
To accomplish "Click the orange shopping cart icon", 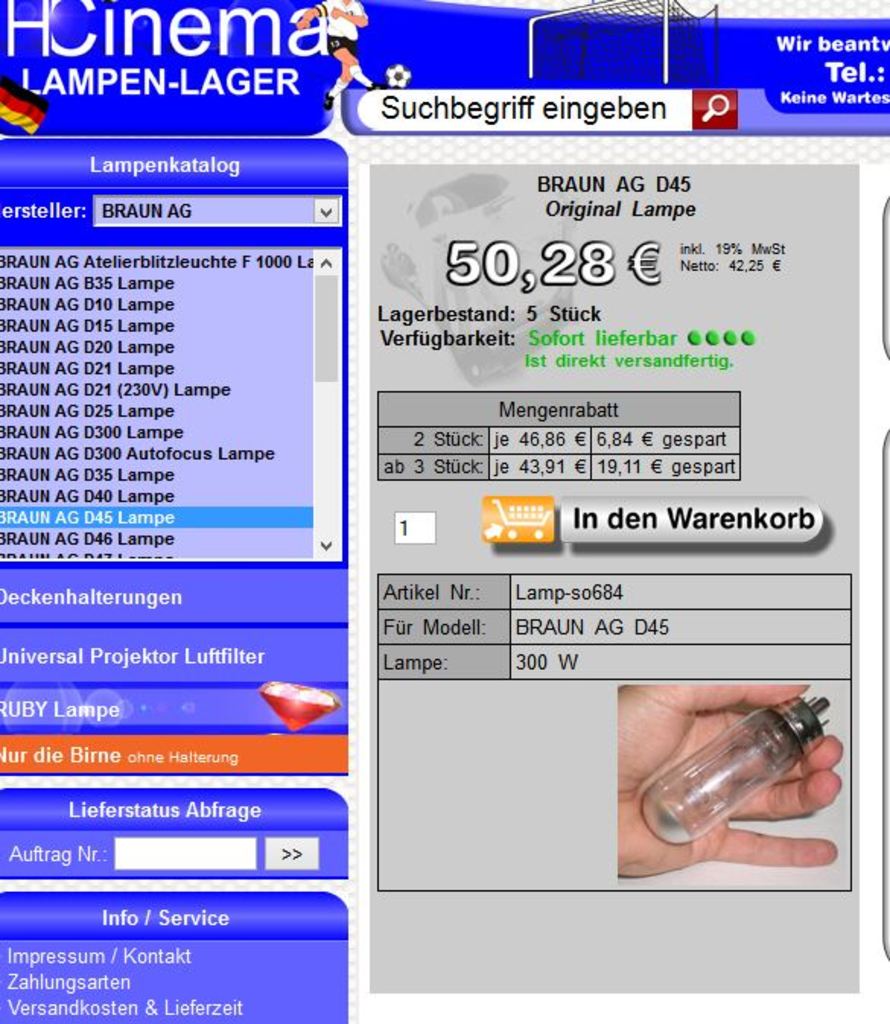I will (x=518, y=520).
